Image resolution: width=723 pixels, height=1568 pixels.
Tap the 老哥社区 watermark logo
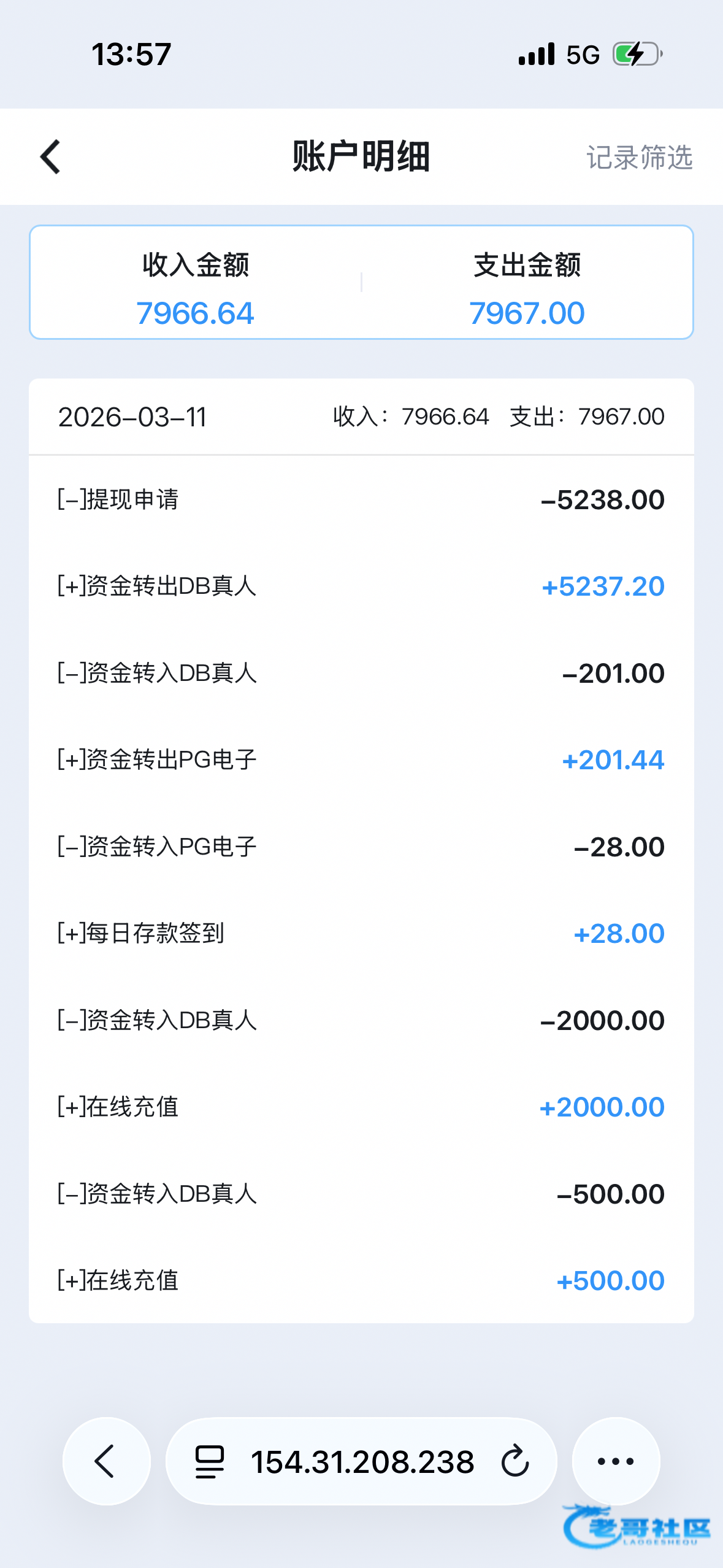pyautogui.click(x=637, y=1526)
